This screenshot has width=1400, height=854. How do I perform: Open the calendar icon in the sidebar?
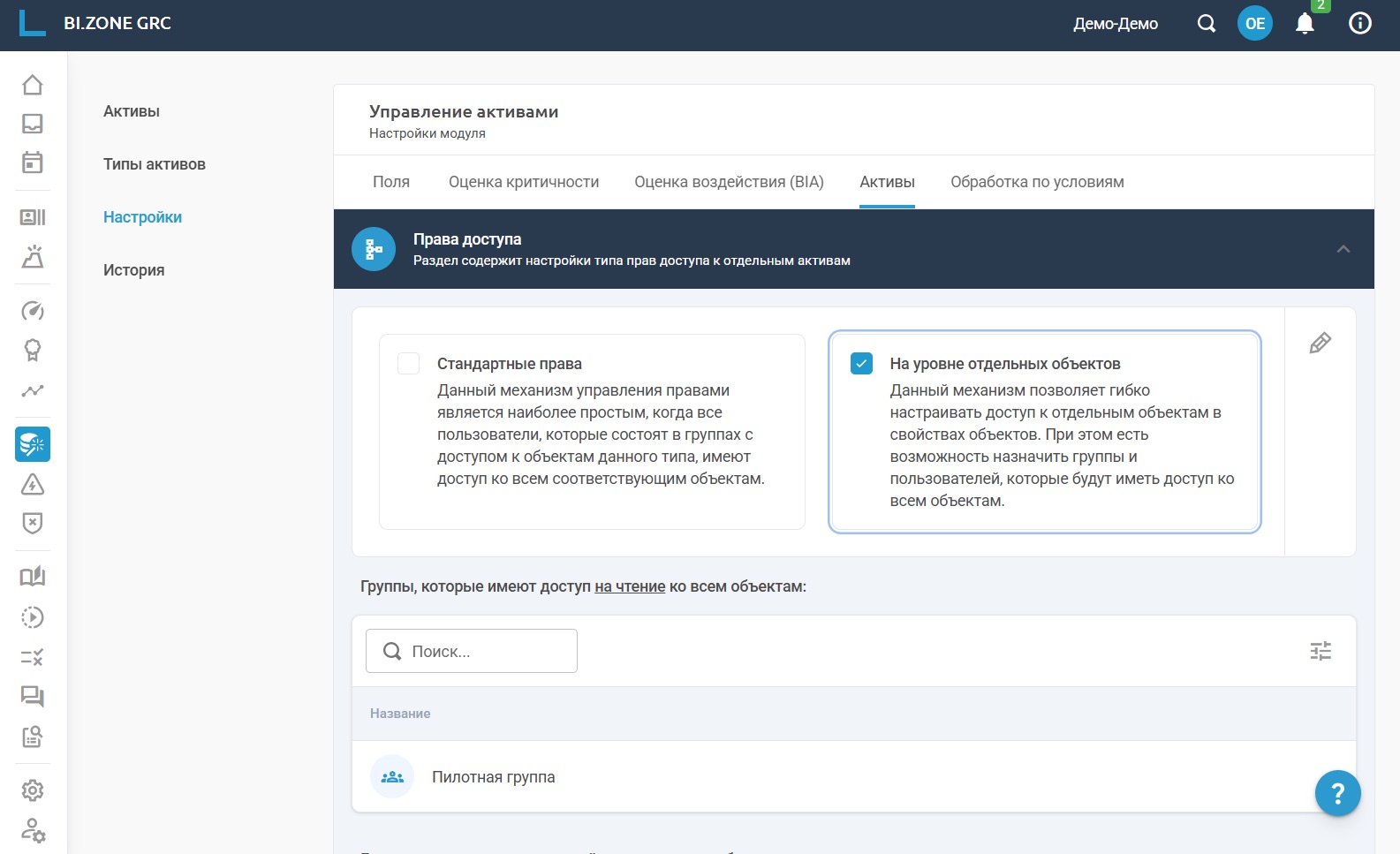33,162
